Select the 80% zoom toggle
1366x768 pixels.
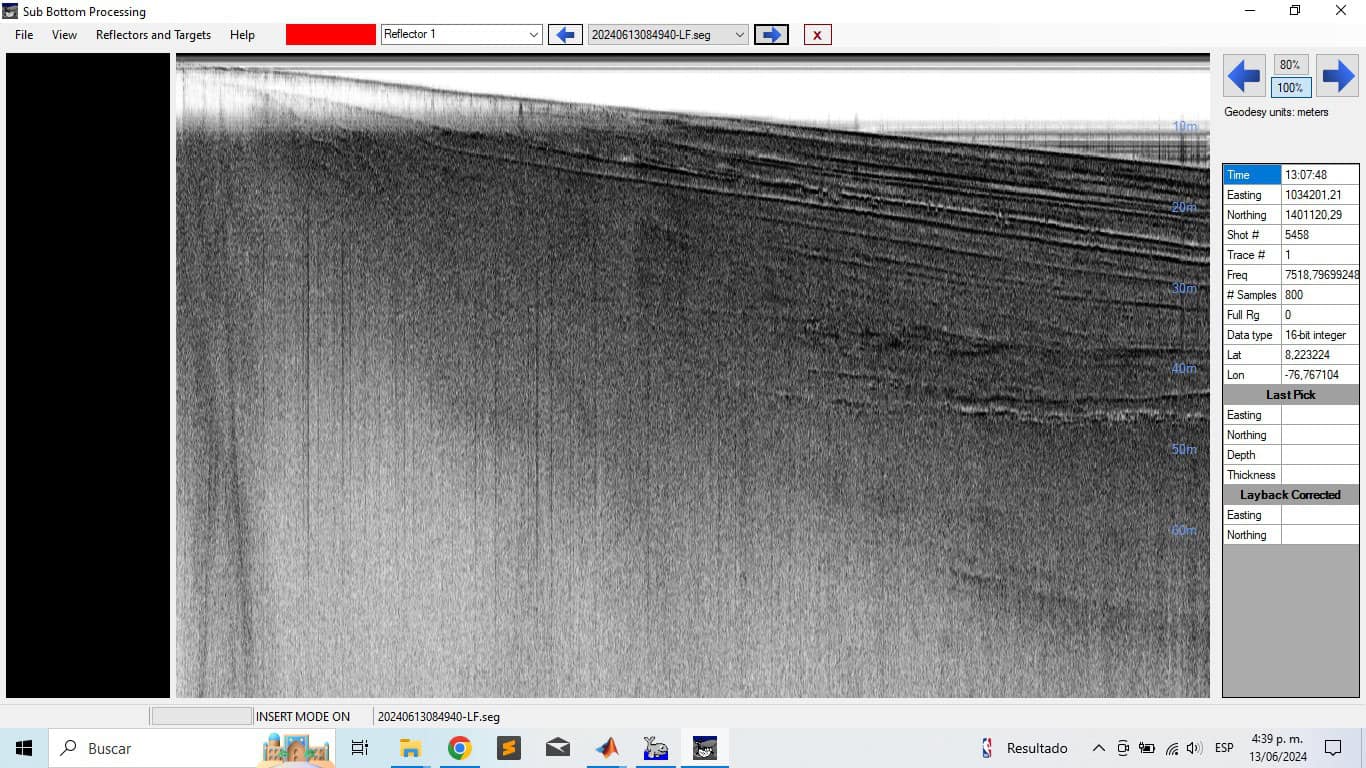click(x=1290, y=65)
